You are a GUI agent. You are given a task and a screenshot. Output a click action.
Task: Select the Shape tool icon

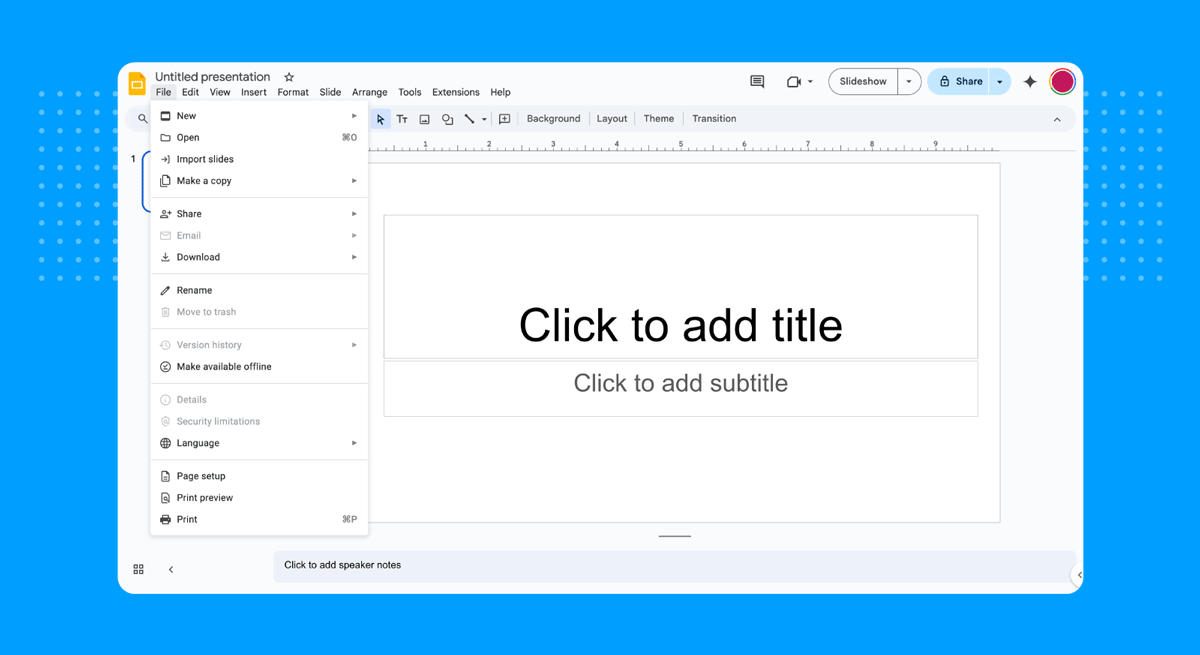click(x=447, y=119)
